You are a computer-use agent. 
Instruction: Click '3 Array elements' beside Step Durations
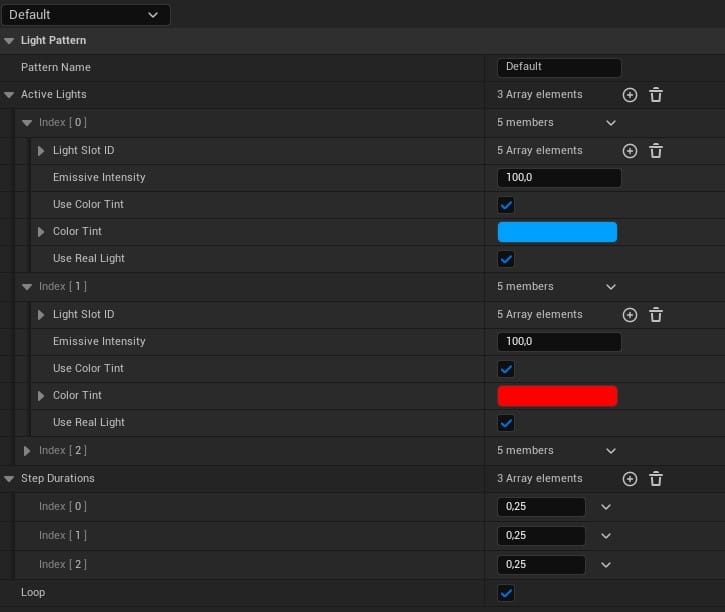540,478
